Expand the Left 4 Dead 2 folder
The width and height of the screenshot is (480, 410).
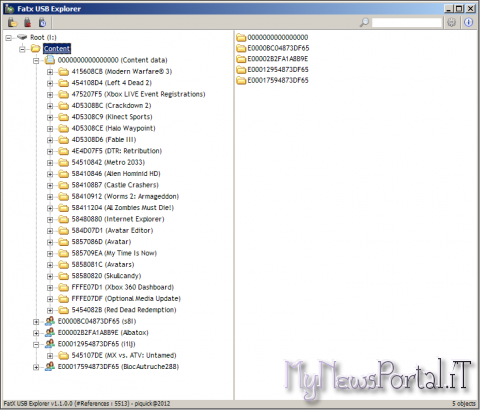(50, 83)
